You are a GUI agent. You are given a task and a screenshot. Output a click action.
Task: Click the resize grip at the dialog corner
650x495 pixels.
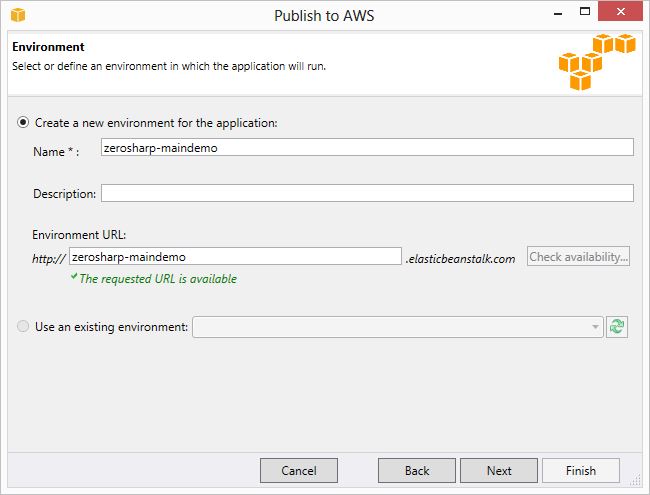pos(635,480)
